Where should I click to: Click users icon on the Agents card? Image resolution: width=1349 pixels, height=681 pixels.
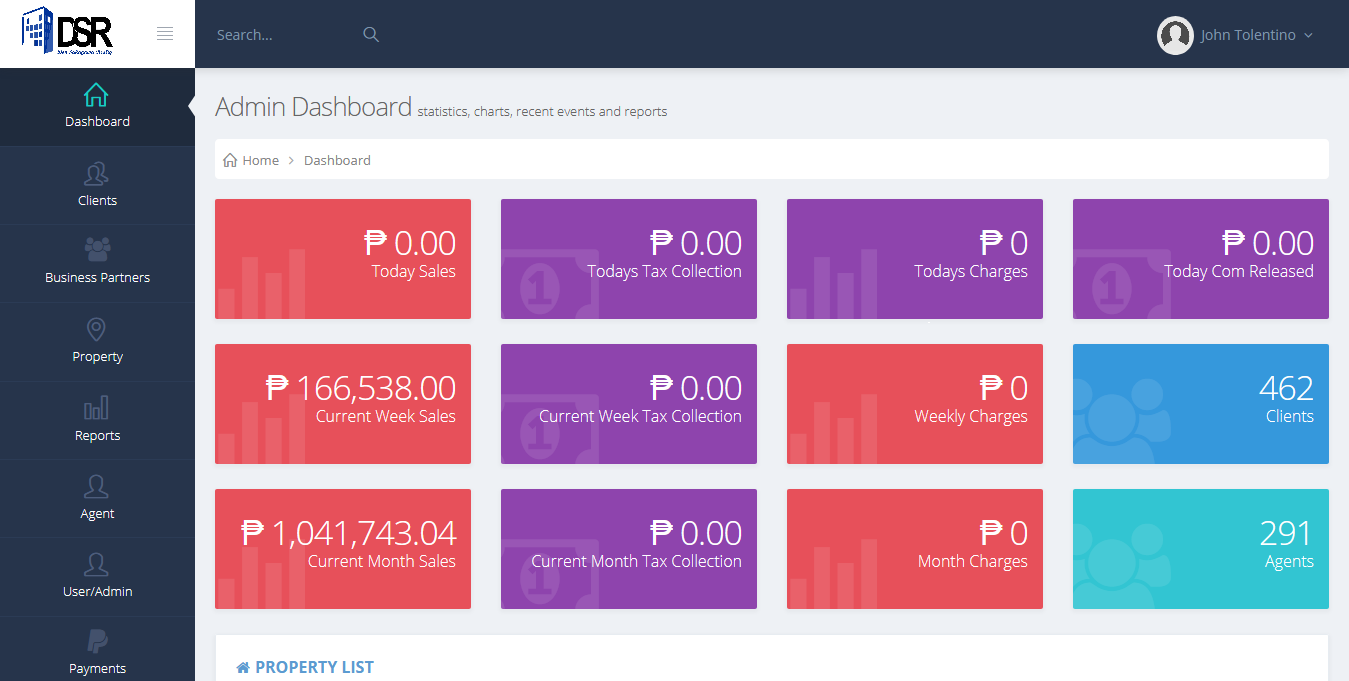(1123, 568)
